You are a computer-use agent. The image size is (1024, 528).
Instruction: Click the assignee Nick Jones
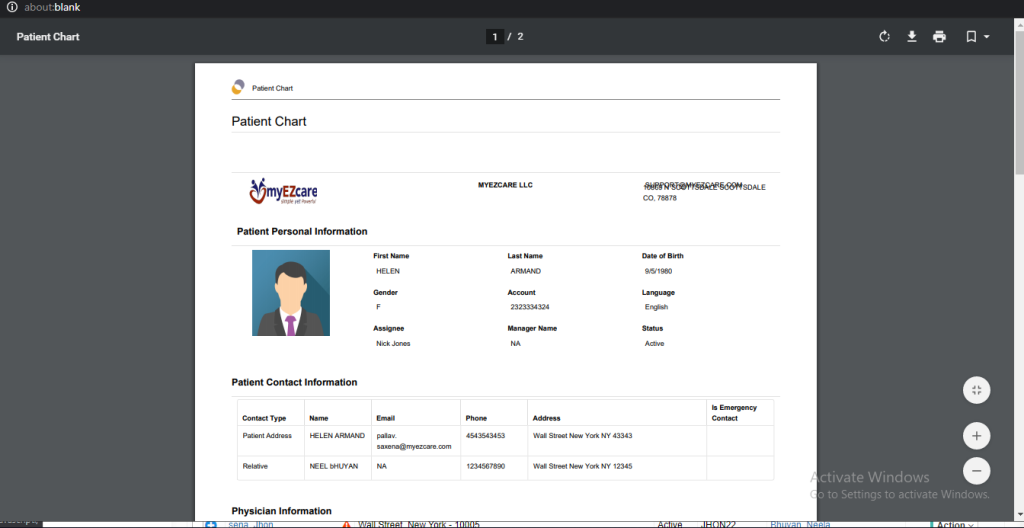point(393,343)
